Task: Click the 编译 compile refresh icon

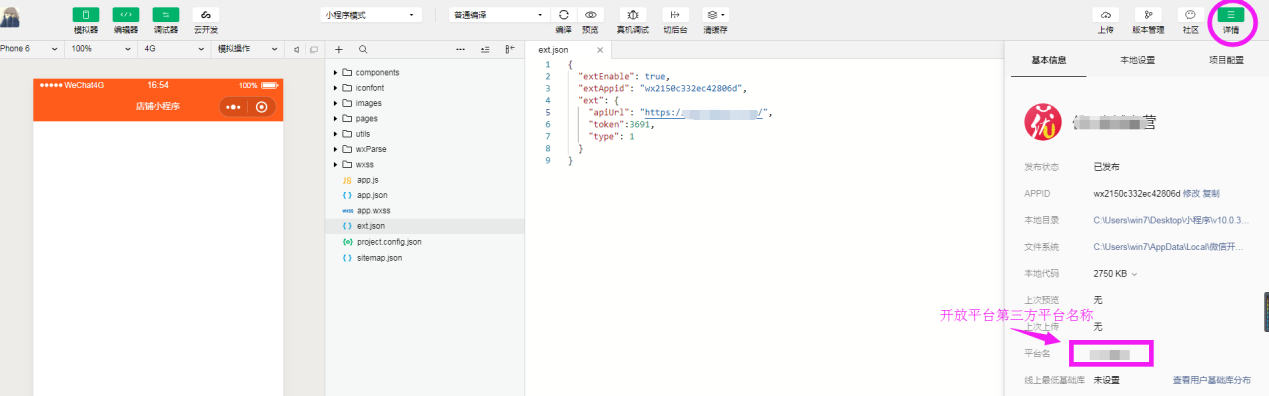Action: click(x=564, y=15)
